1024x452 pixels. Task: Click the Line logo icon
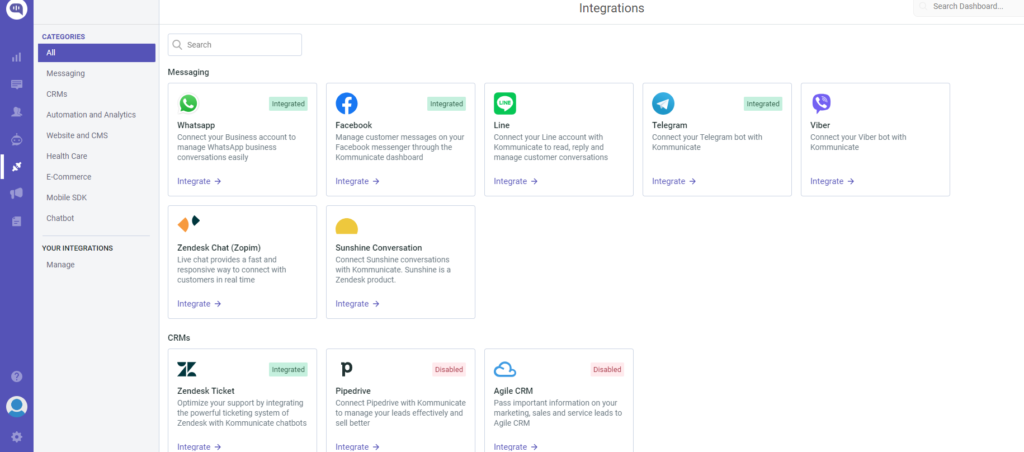pos(505,103)
